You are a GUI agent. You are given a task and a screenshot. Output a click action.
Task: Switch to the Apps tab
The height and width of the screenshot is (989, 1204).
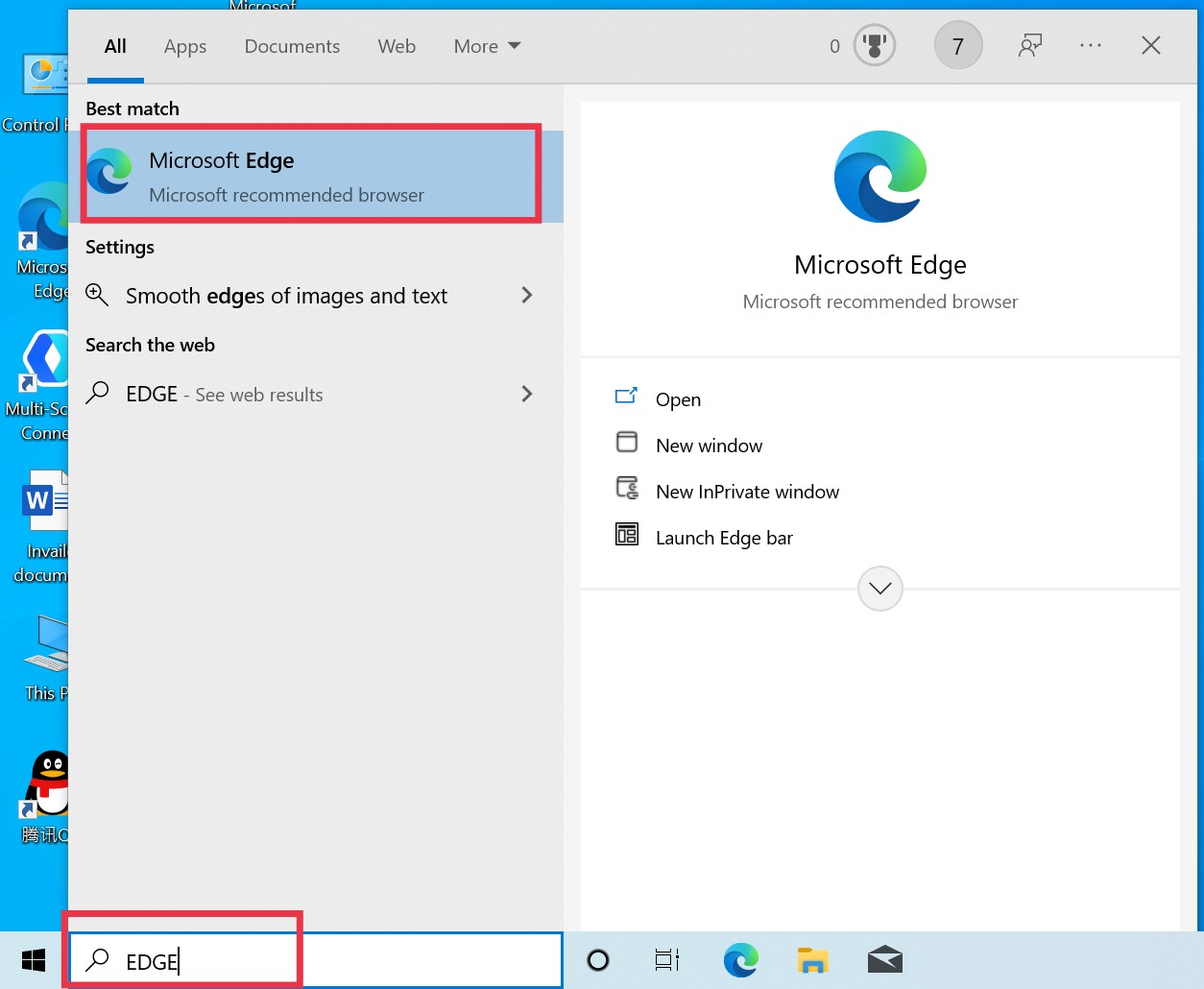(185, 46)
